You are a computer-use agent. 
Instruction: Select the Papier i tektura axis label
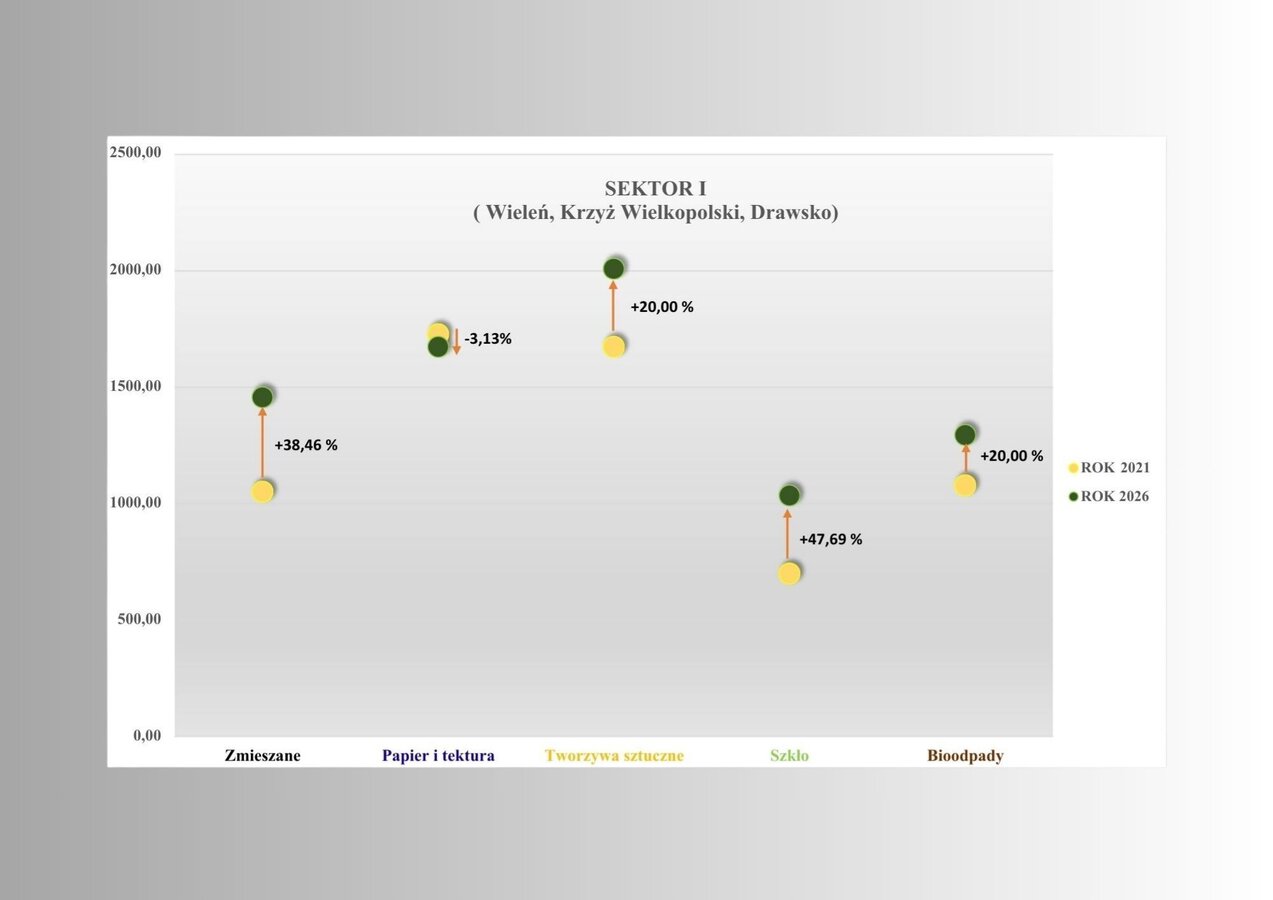pos(438,756)
